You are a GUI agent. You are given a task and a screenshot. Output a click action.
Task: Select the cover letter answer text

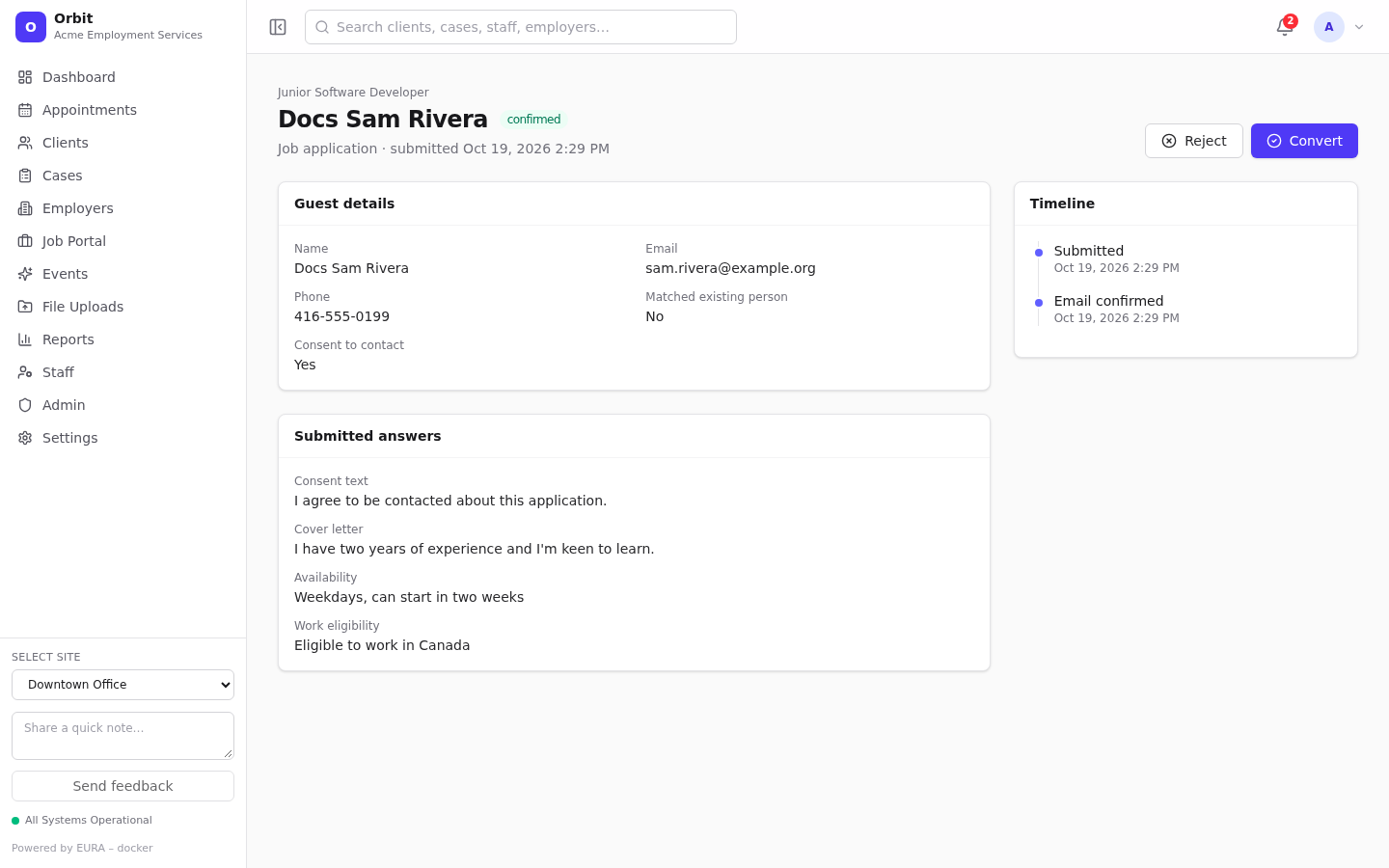click(x=474, y=549)
